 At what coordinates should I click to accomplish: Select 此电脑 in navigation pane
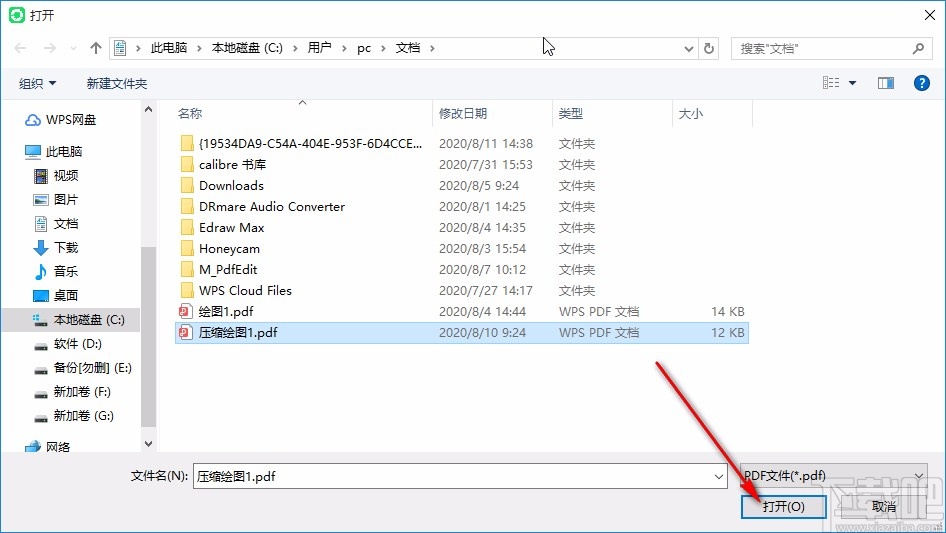click(x=53, y=151)
